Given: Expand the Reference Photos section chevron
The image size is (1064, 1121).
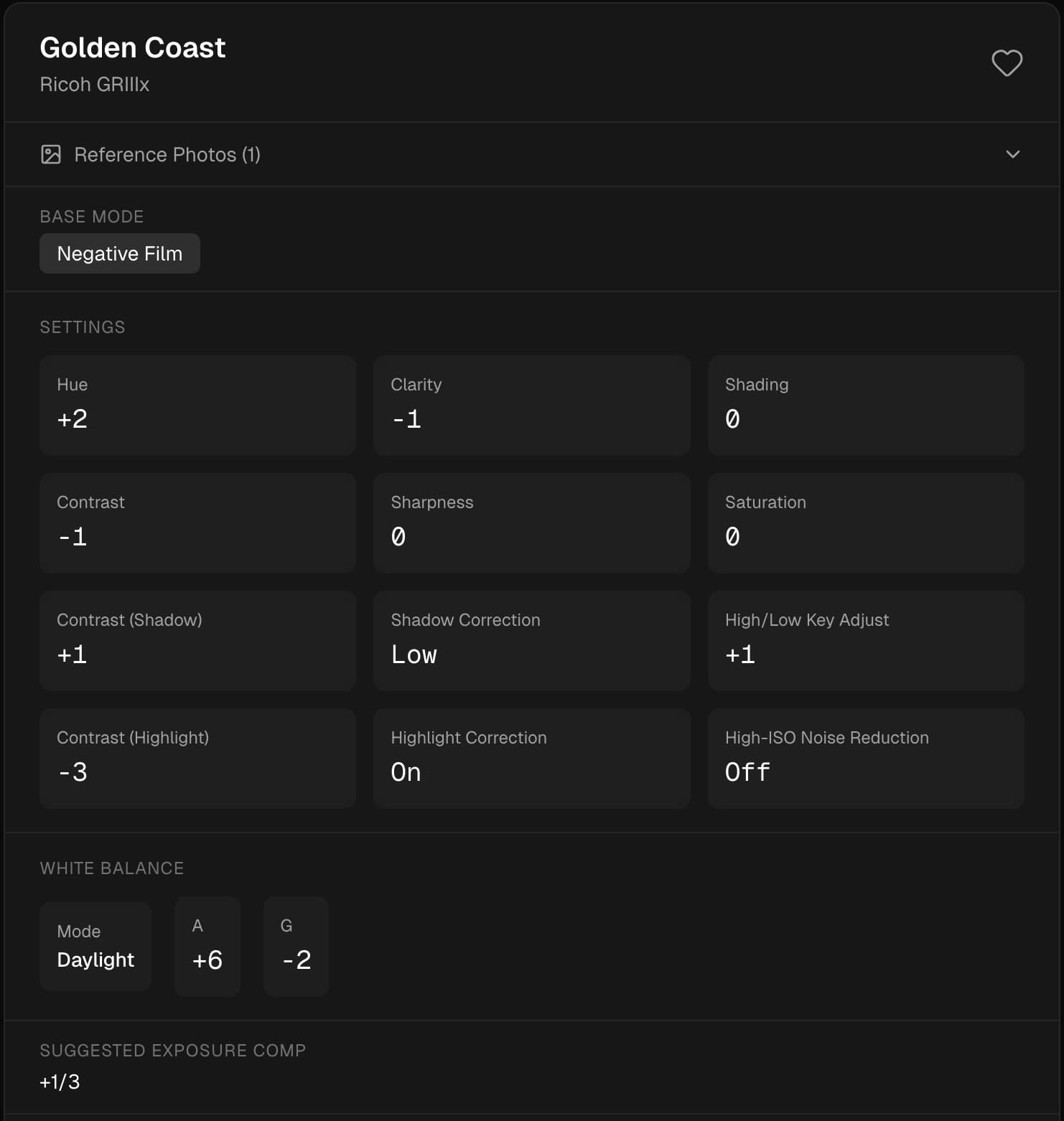Looking at the screenshot, I should coord(1013,154).
